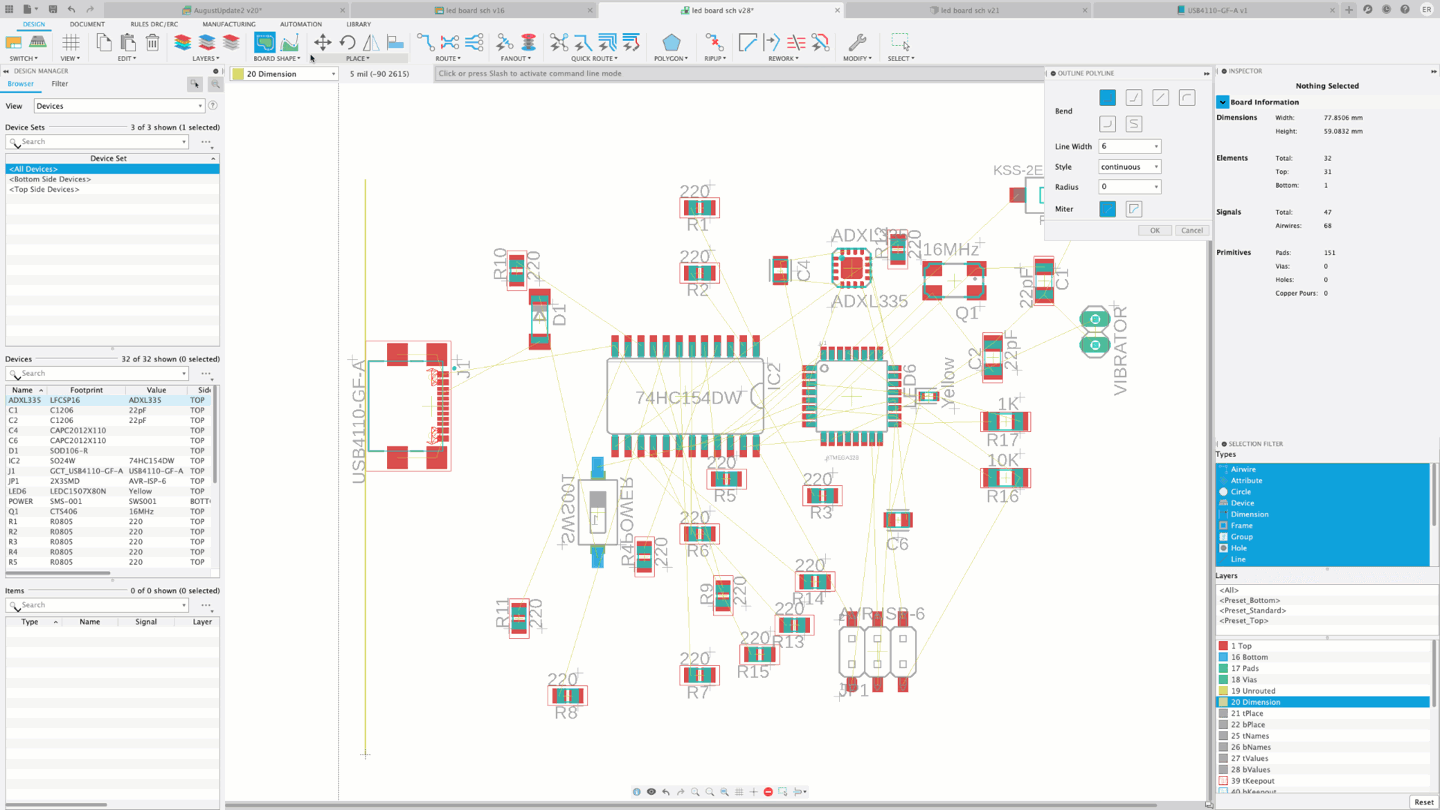Select the Move tool in toolbar
The image size is (1440, 810).
click(x=322, y=43)
